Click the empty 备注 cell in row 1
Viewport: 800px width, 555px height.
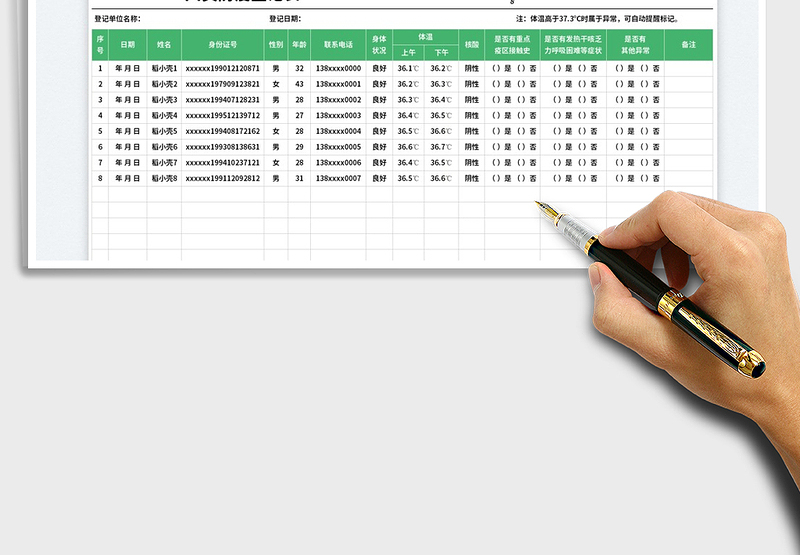(x=688, y=69)
